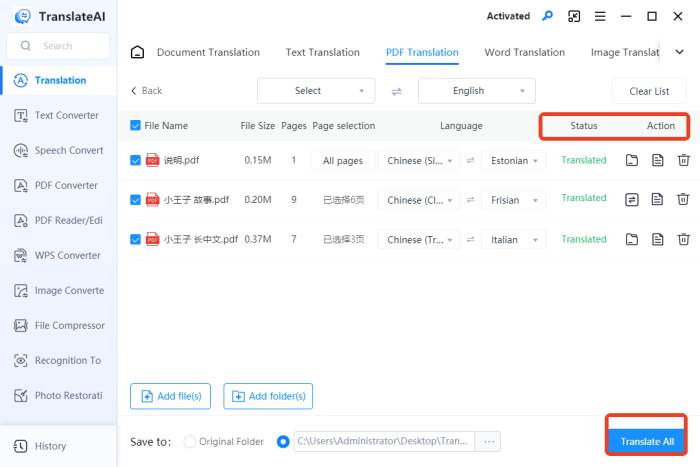Open Chinese (Si... source dropdown
Viewport: 700px width, 467px height.
pos(419,161)
